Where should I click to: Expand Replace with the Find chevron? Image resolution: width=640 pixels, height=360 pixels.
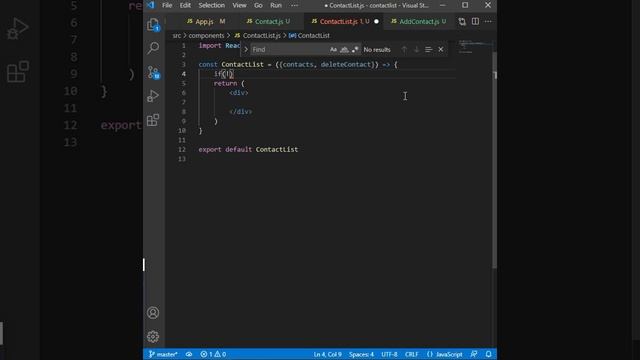coord(246,49)
